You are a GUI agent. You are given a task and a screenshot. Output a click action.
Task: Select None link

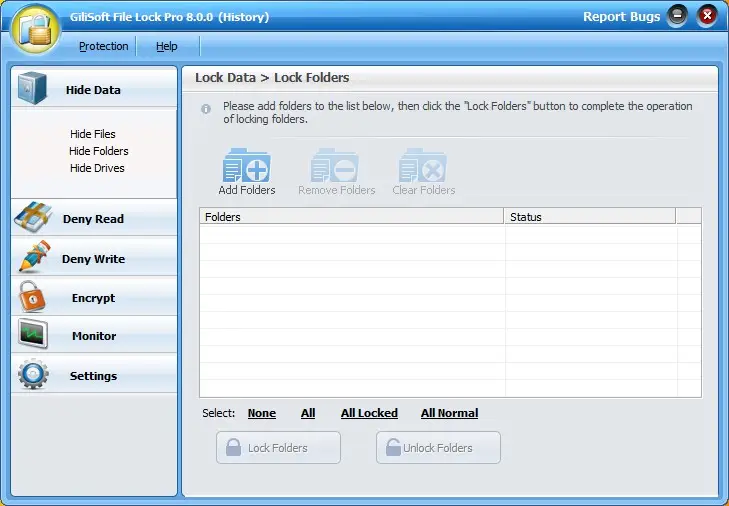[262, 413]
